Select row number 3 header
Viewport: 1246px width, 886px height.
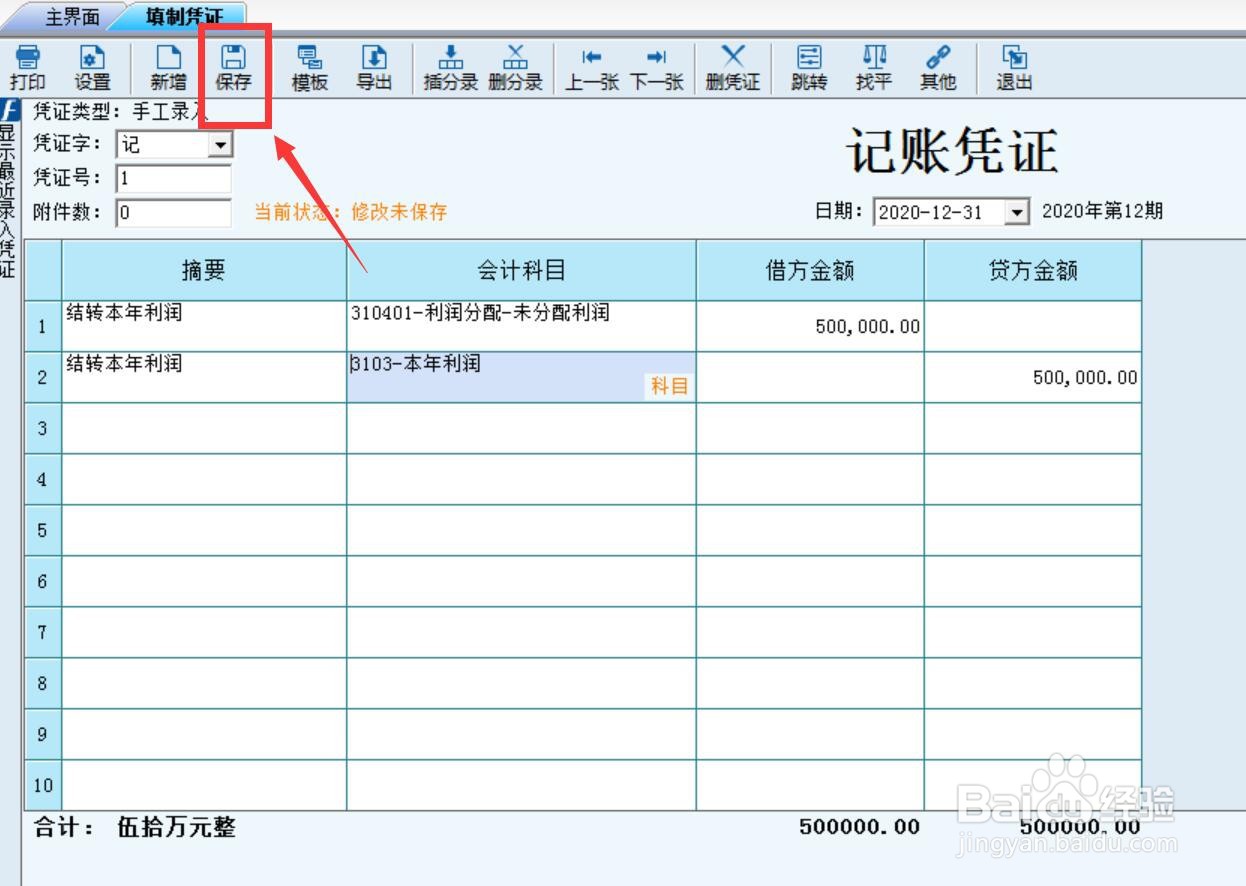coord(43,428)
